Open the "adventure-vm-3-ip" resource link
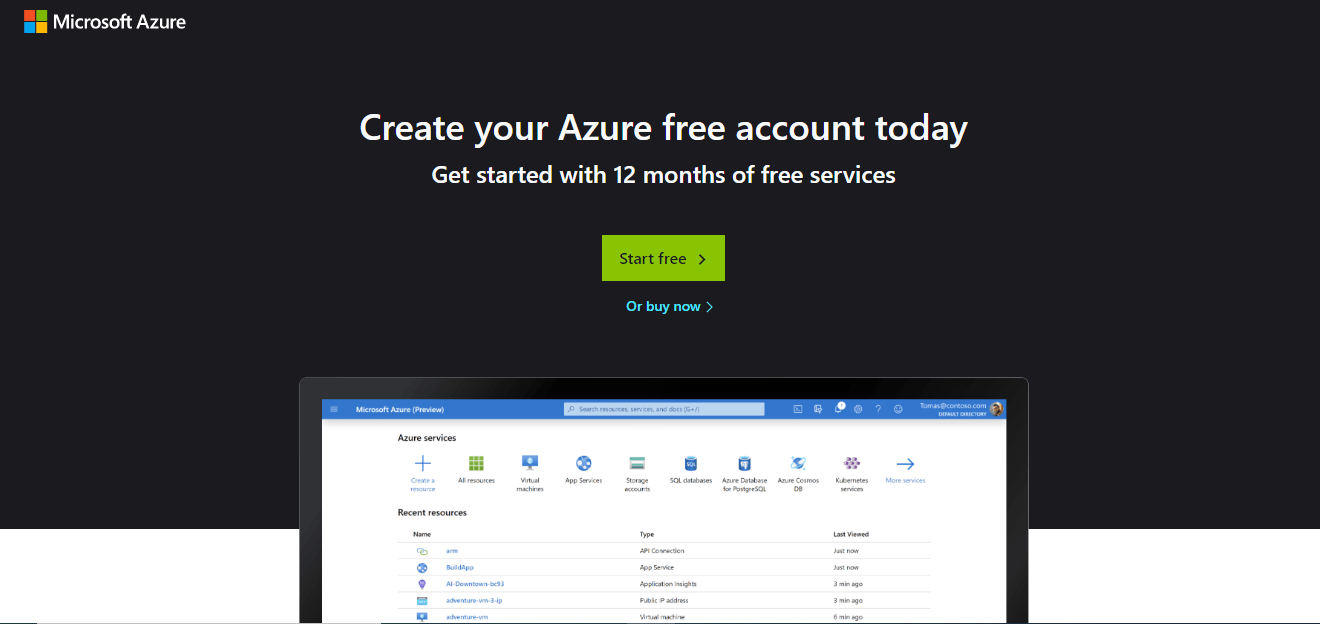1320x624 pixels. tap(474, 601)
